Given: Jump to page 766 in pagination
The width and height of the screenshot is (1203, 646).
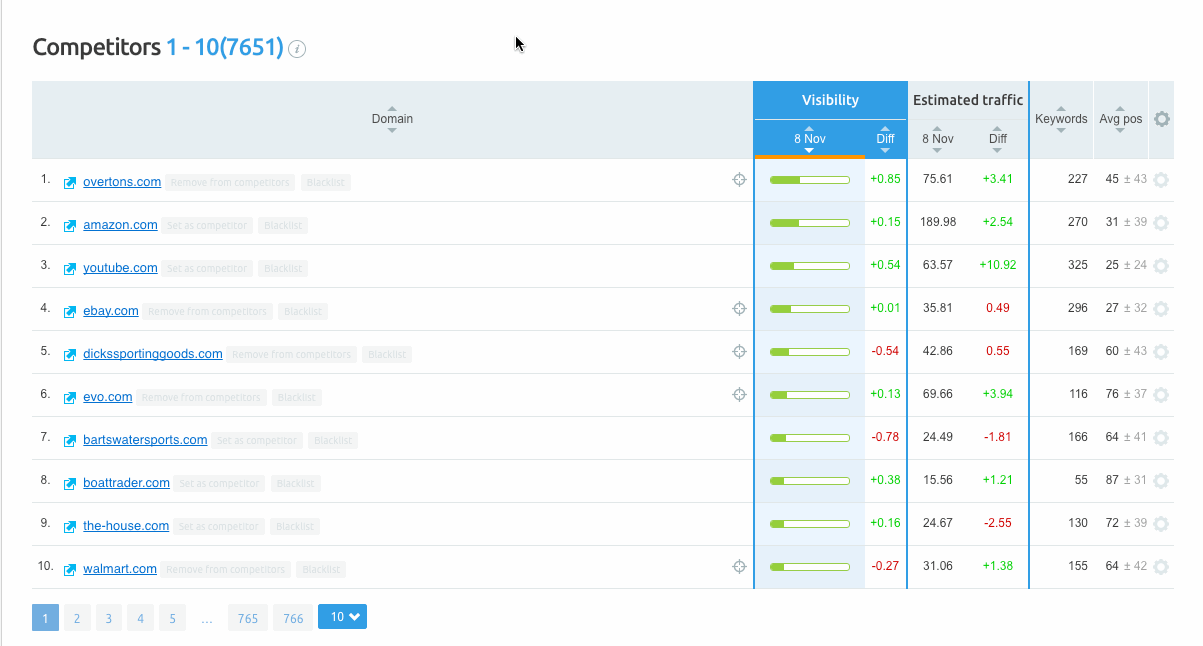Looking at the screenshot, I should (x=293, y=617).
